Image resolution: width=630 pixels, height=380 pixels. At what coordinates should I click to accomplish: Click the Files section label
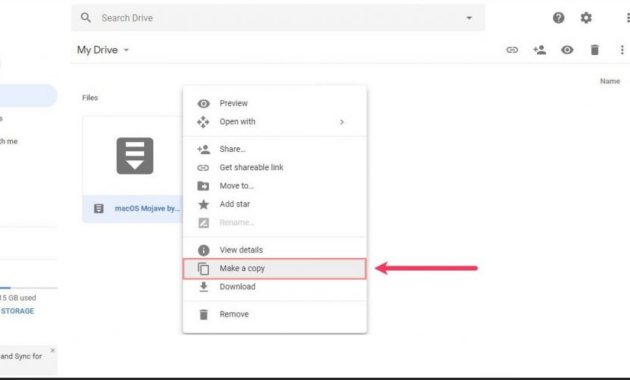(x=90, y=98)
